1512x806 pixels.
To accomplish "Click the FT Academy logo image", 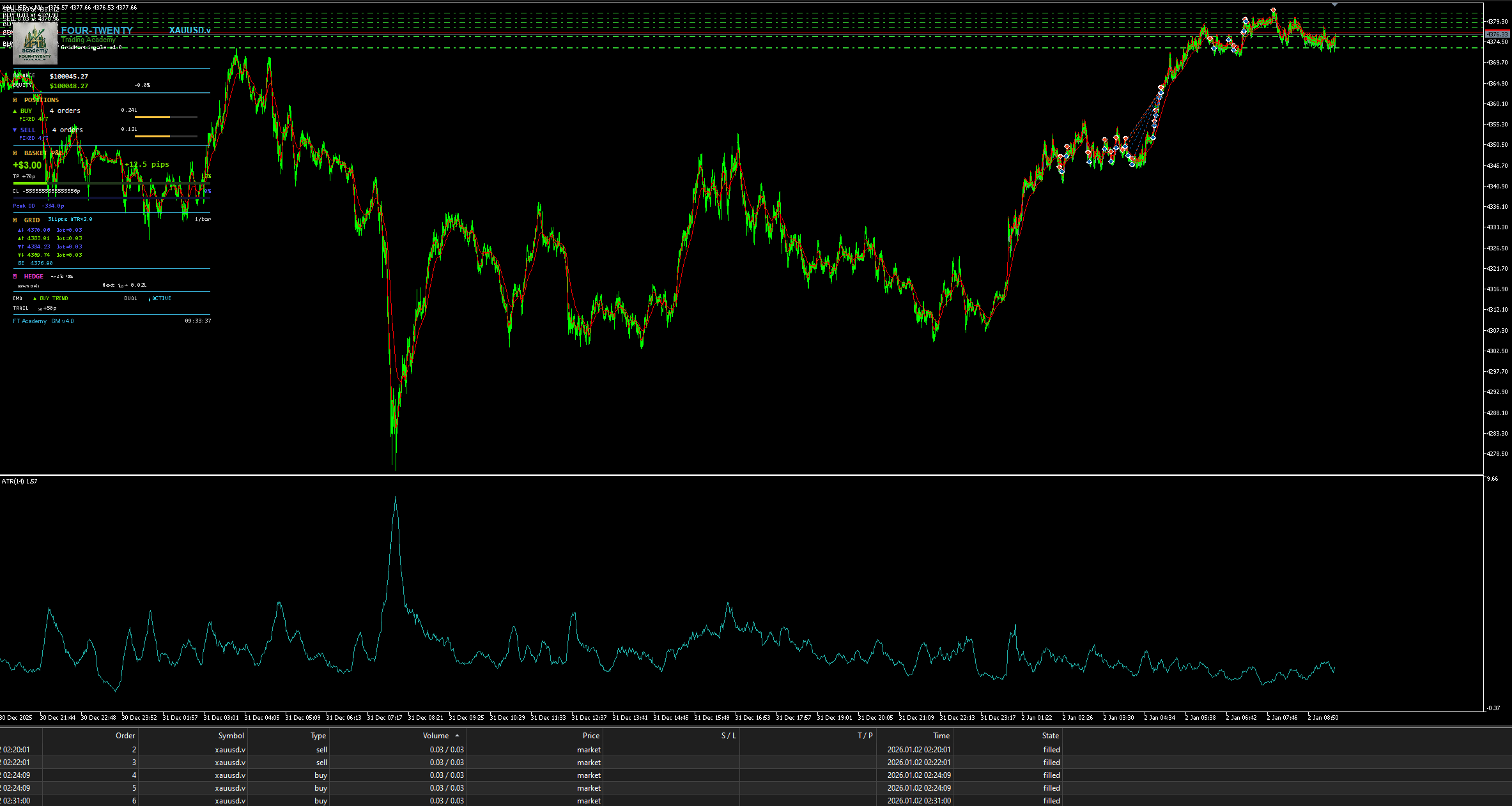I will tap(35, 44).
